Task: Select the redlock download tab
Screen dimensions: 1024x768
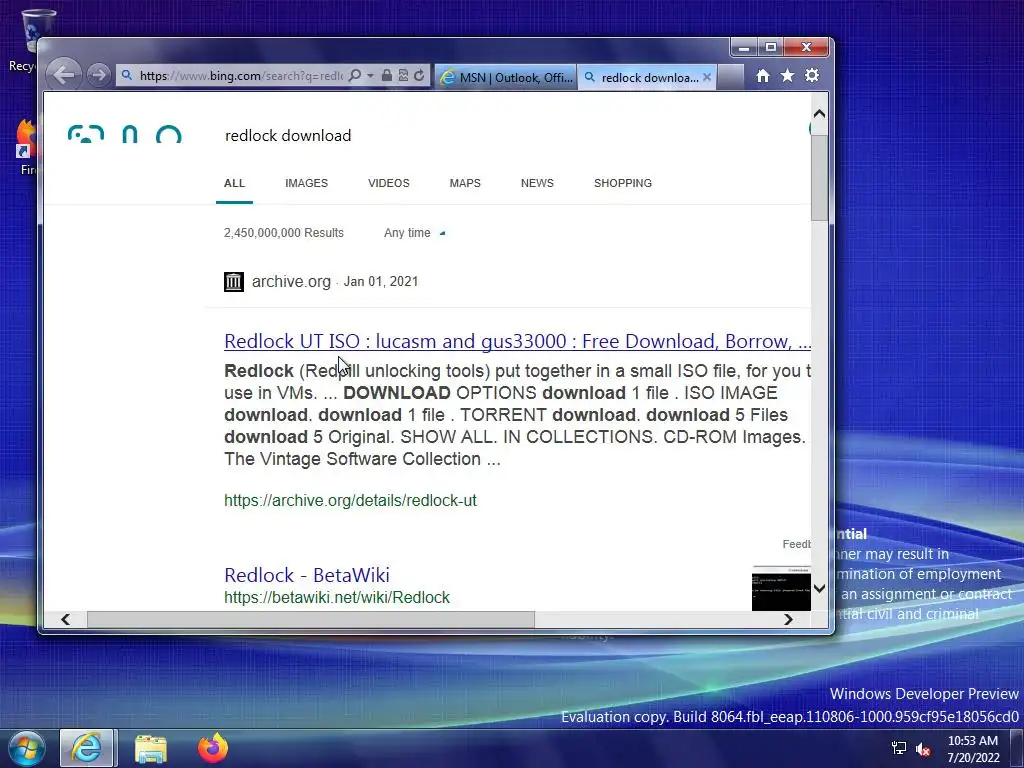Action: click(x=642, y=77)
